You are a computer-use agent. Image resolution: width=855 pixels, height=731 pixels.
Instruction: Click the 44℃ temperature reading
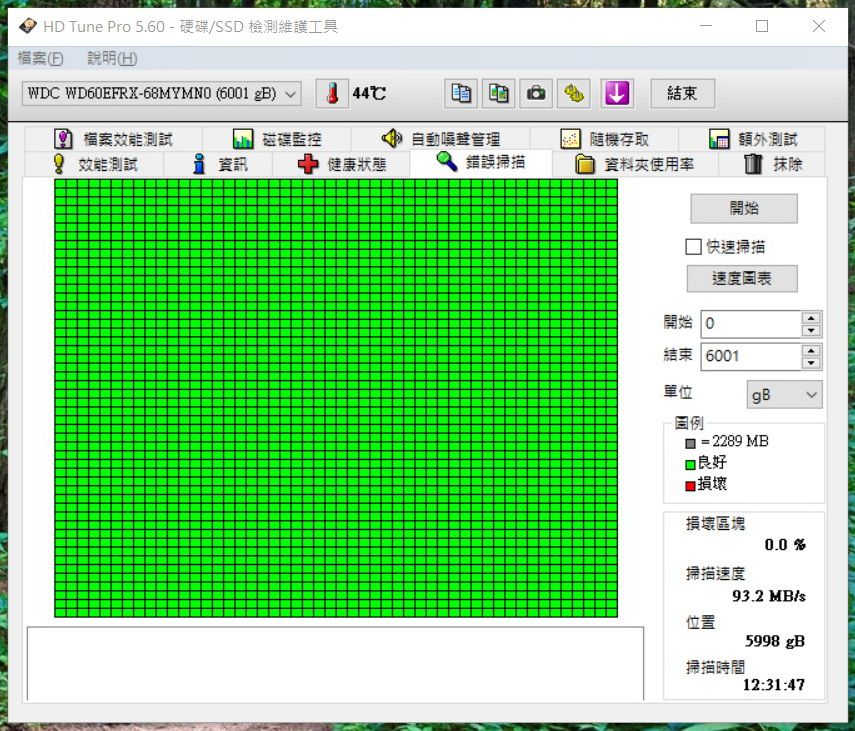[x=369, y=94]
